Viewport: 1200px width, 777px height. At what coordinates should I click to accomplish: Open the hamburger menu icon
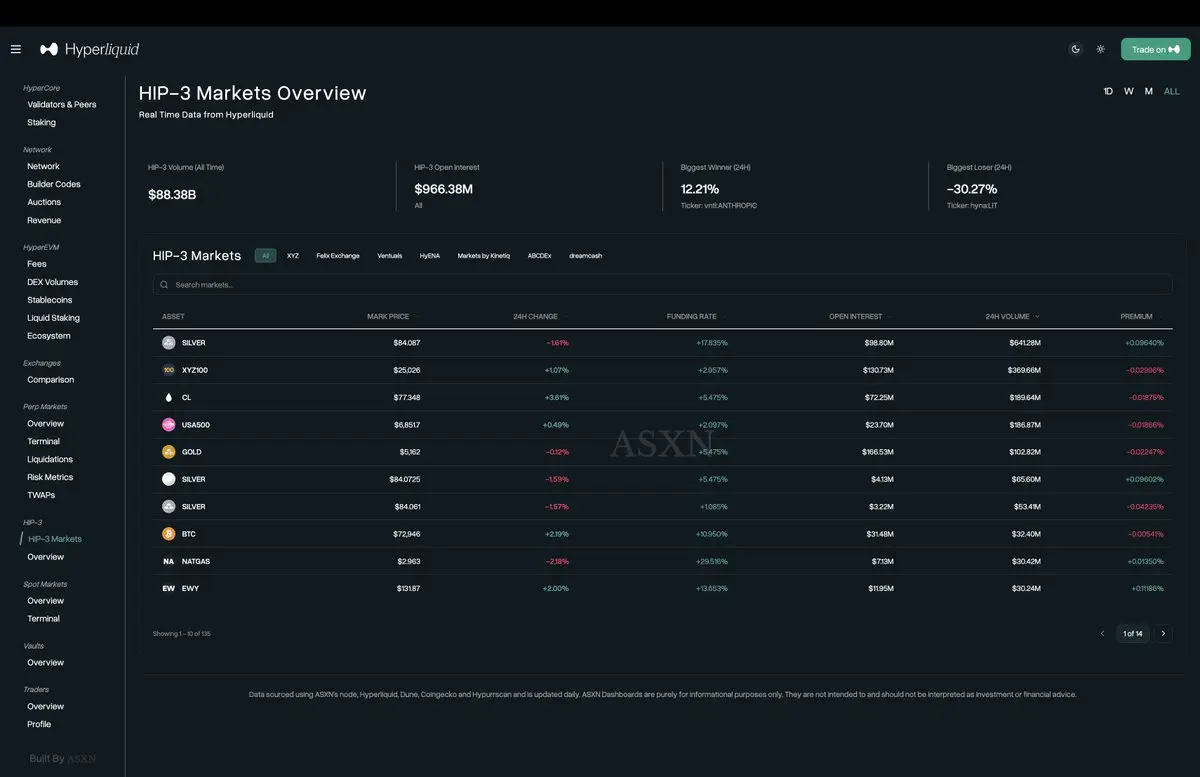[15, 49]
